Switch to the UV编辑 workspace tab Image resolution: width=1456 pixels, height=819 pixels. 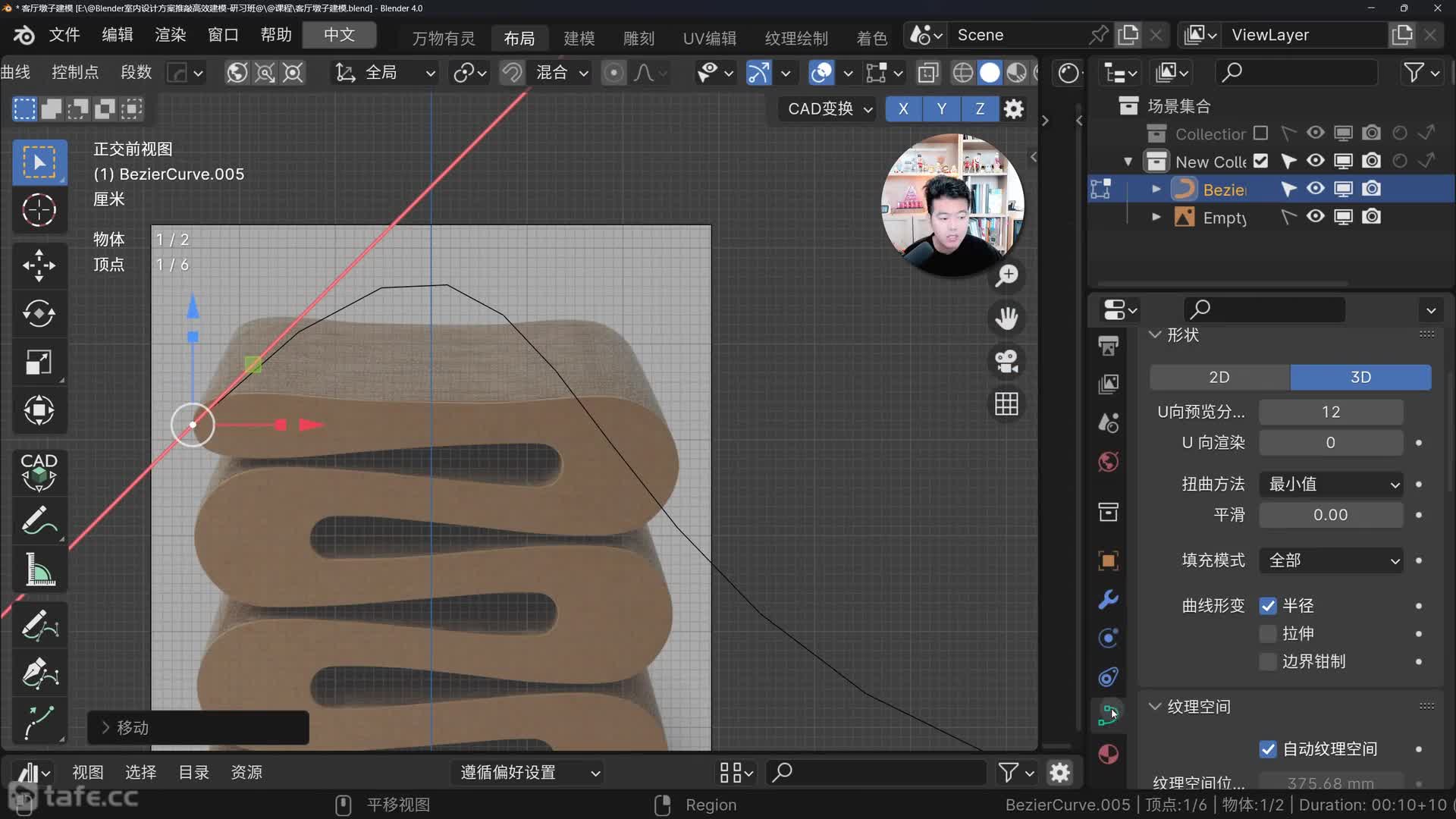tap(709, 38)
